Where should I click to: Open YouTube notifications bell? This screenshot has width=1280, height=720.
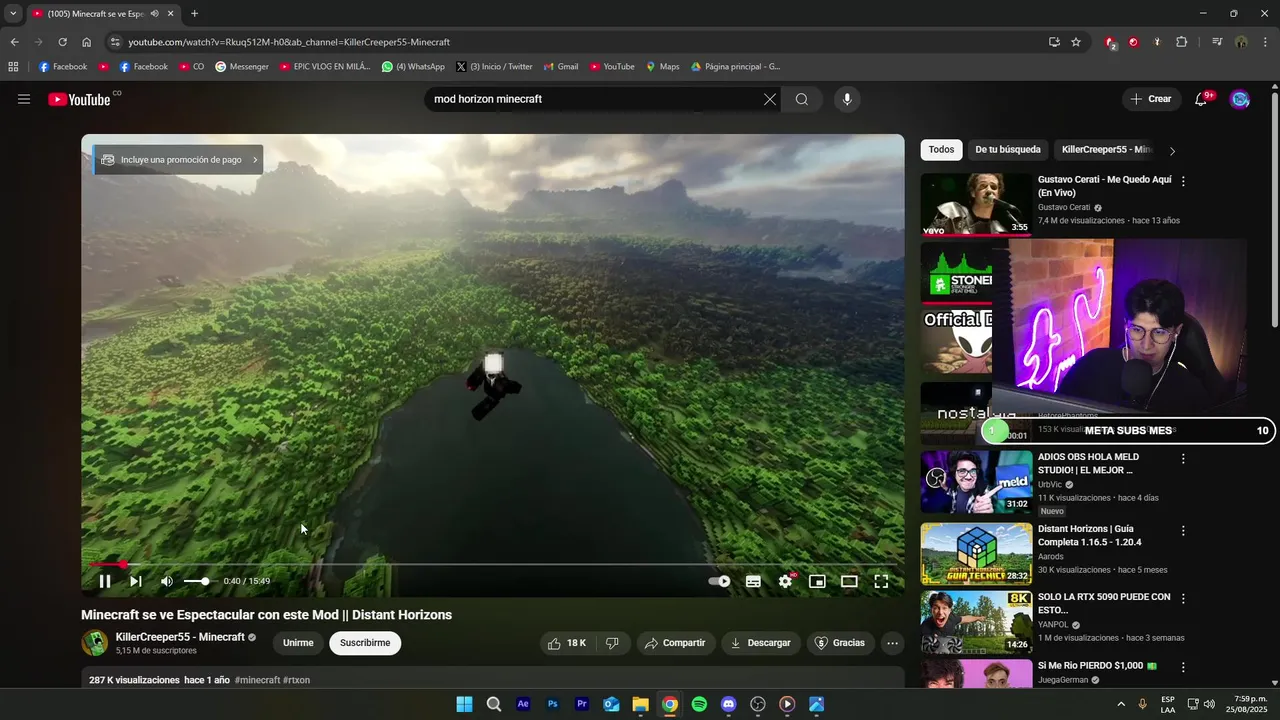coord(1202,99)
